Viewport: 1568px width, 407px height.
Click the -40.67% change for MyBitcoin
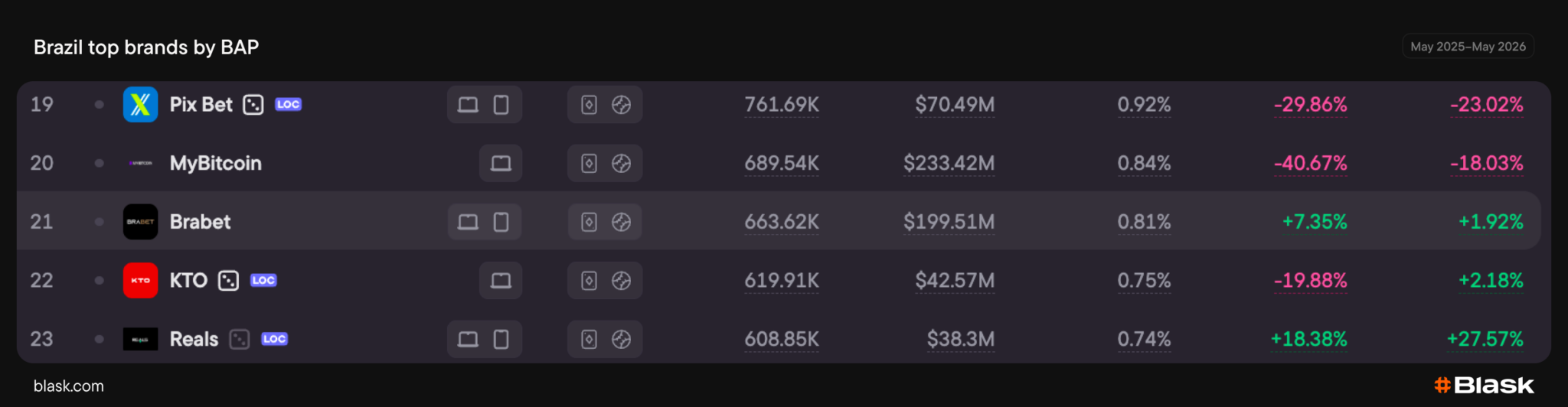1310,163
